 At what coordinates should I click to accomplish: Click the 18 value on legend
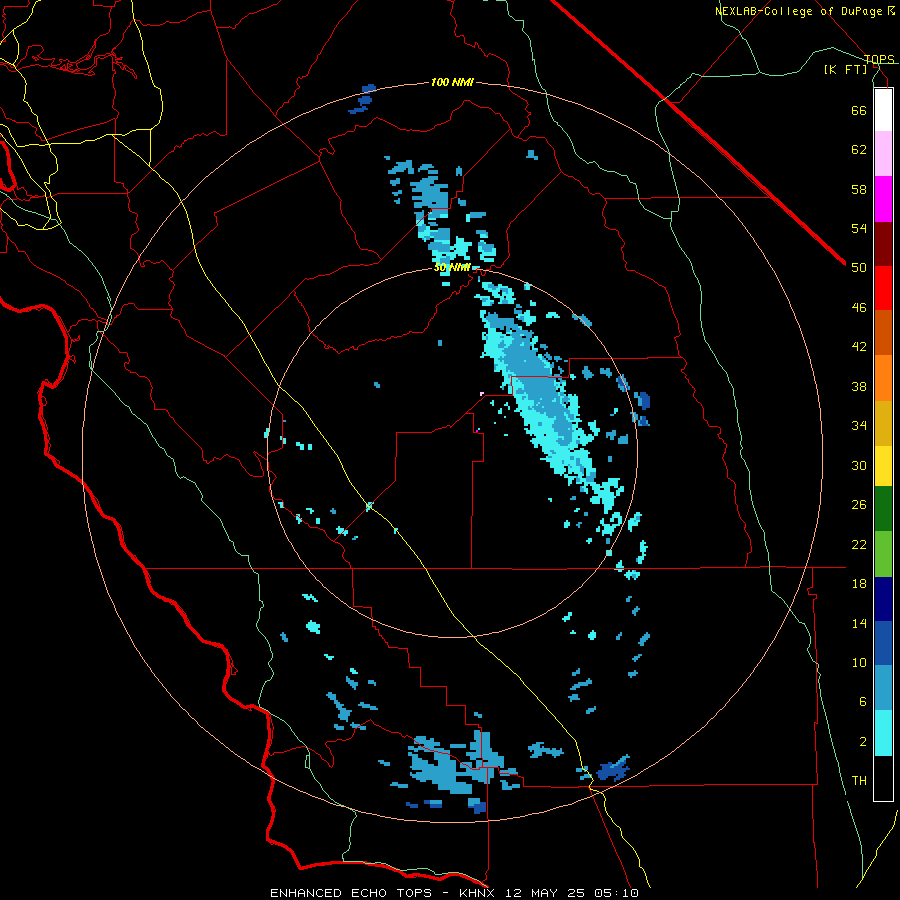pyautogui.click(x=859, y=584)
